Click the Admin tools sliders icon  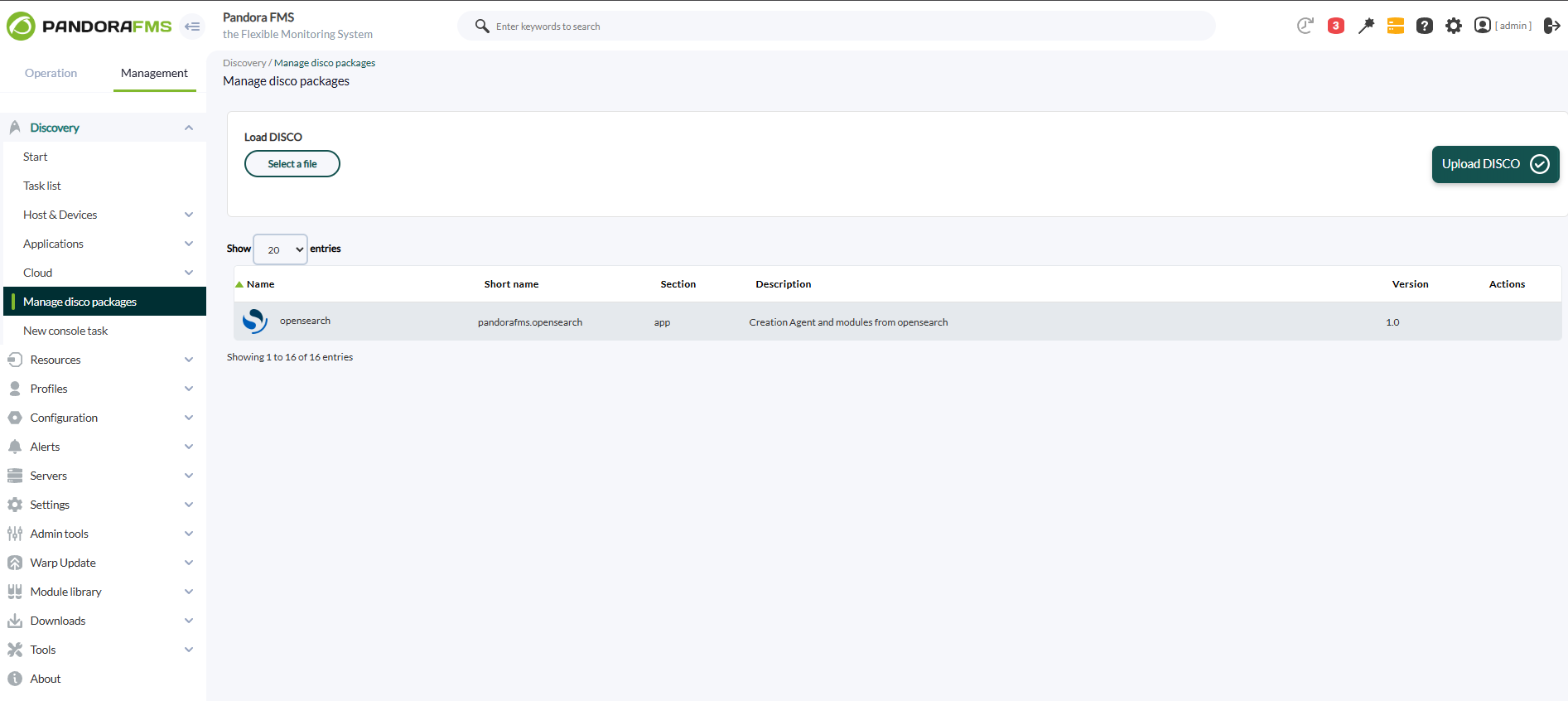[x=15, y=534]
